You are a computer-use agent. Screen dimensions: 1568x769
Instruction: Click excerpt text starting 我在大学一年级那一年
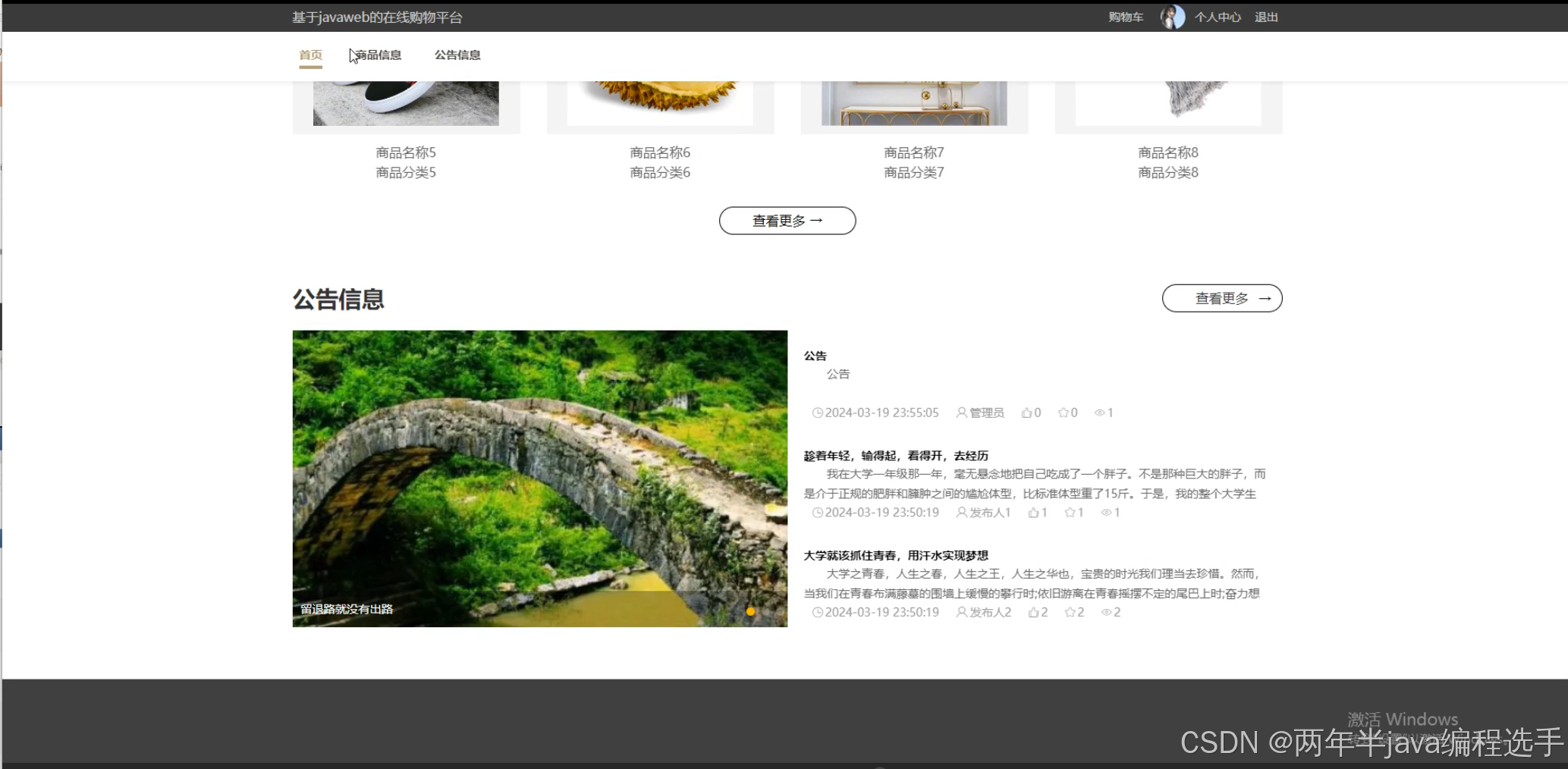[1035, 484]
